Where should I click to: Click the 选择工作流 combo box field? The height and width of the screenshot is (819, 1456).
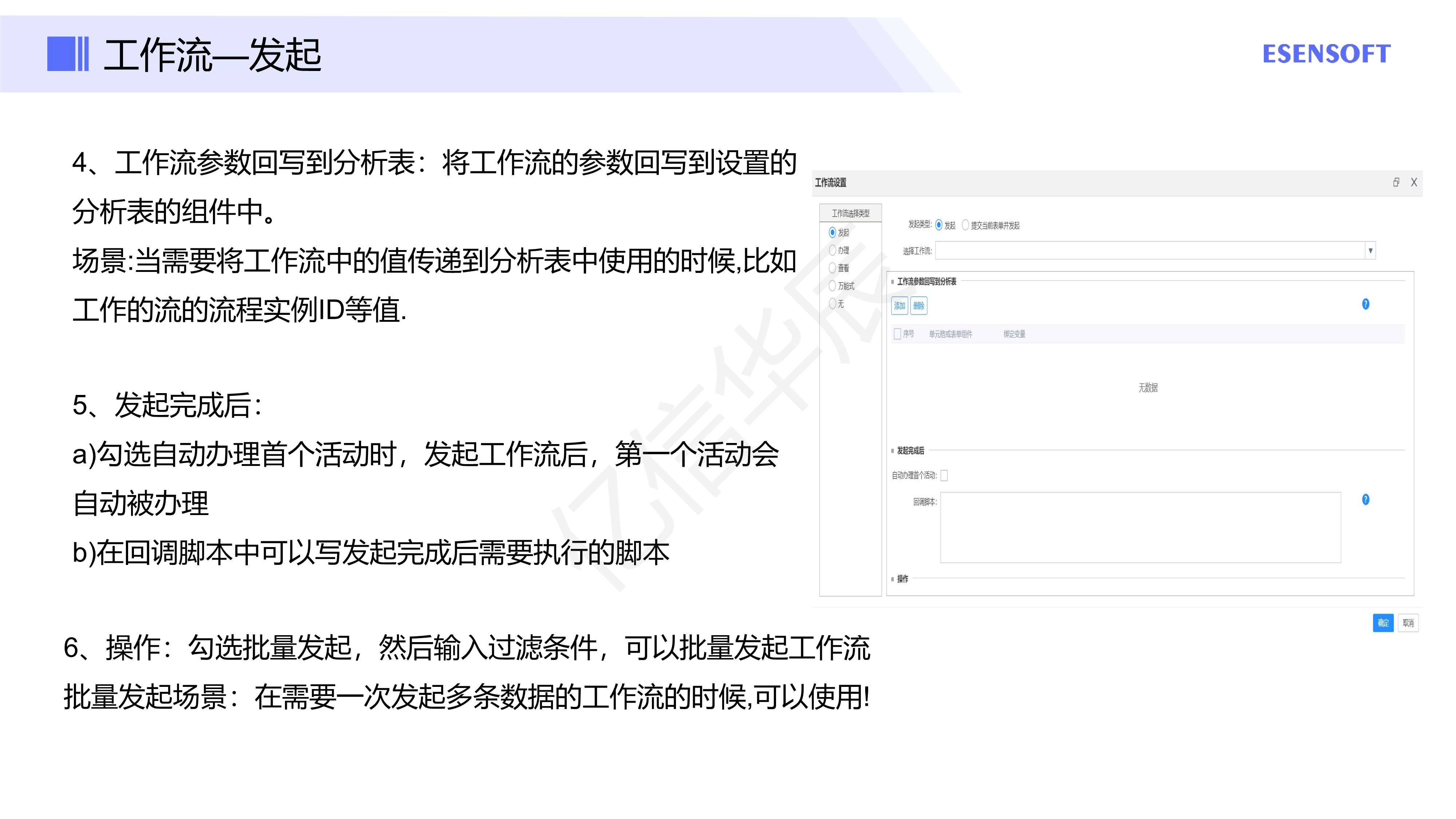(x=1150, y=250)
